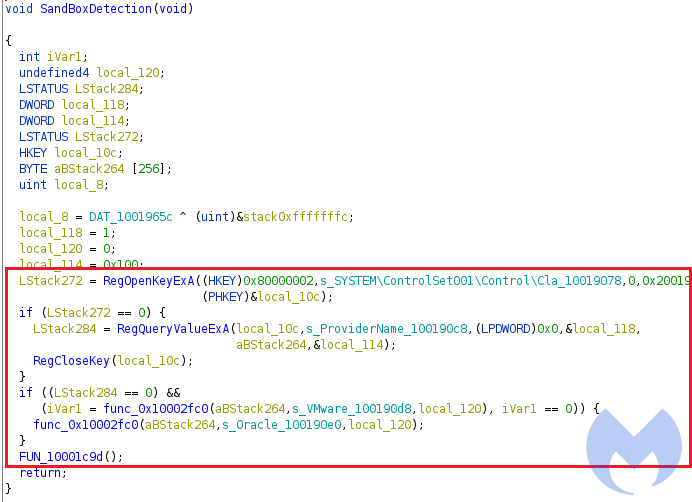Click the '(LStack284 == 0) &&' condition
Viewport: 692px width, 502px height.
click(111, 393)
